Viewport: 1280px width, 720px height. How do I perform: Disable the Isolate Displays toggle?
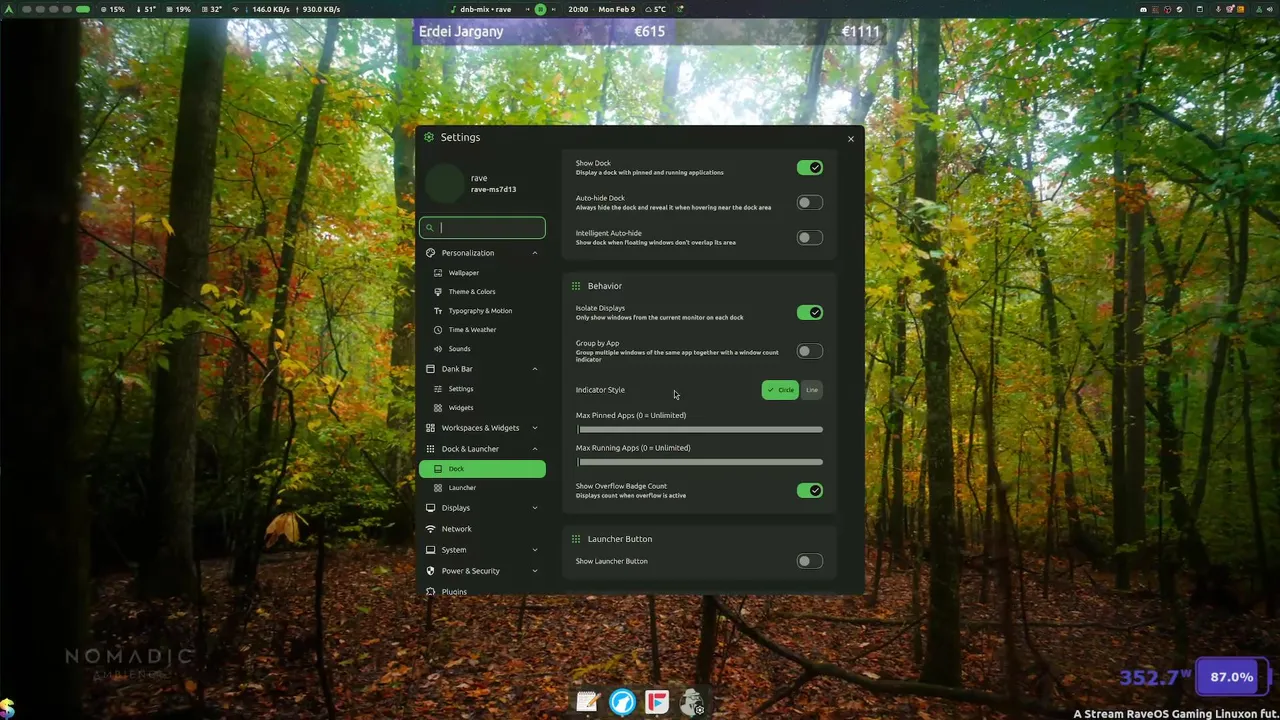point(810,313)
